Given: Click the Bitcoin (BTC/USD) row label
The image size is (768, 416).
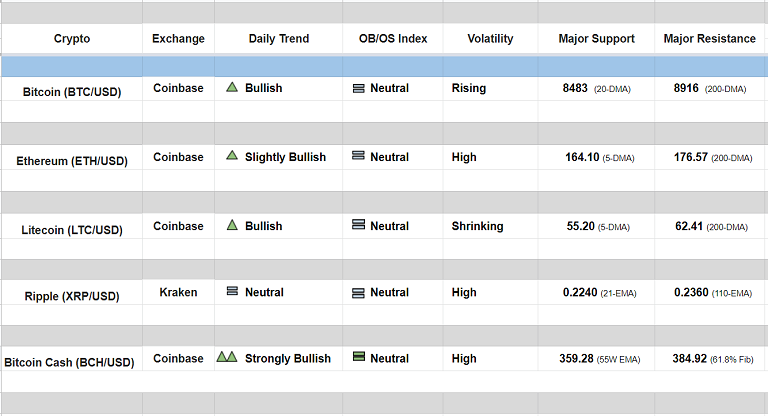Looking at the screenshot, I should pos(72,92).
